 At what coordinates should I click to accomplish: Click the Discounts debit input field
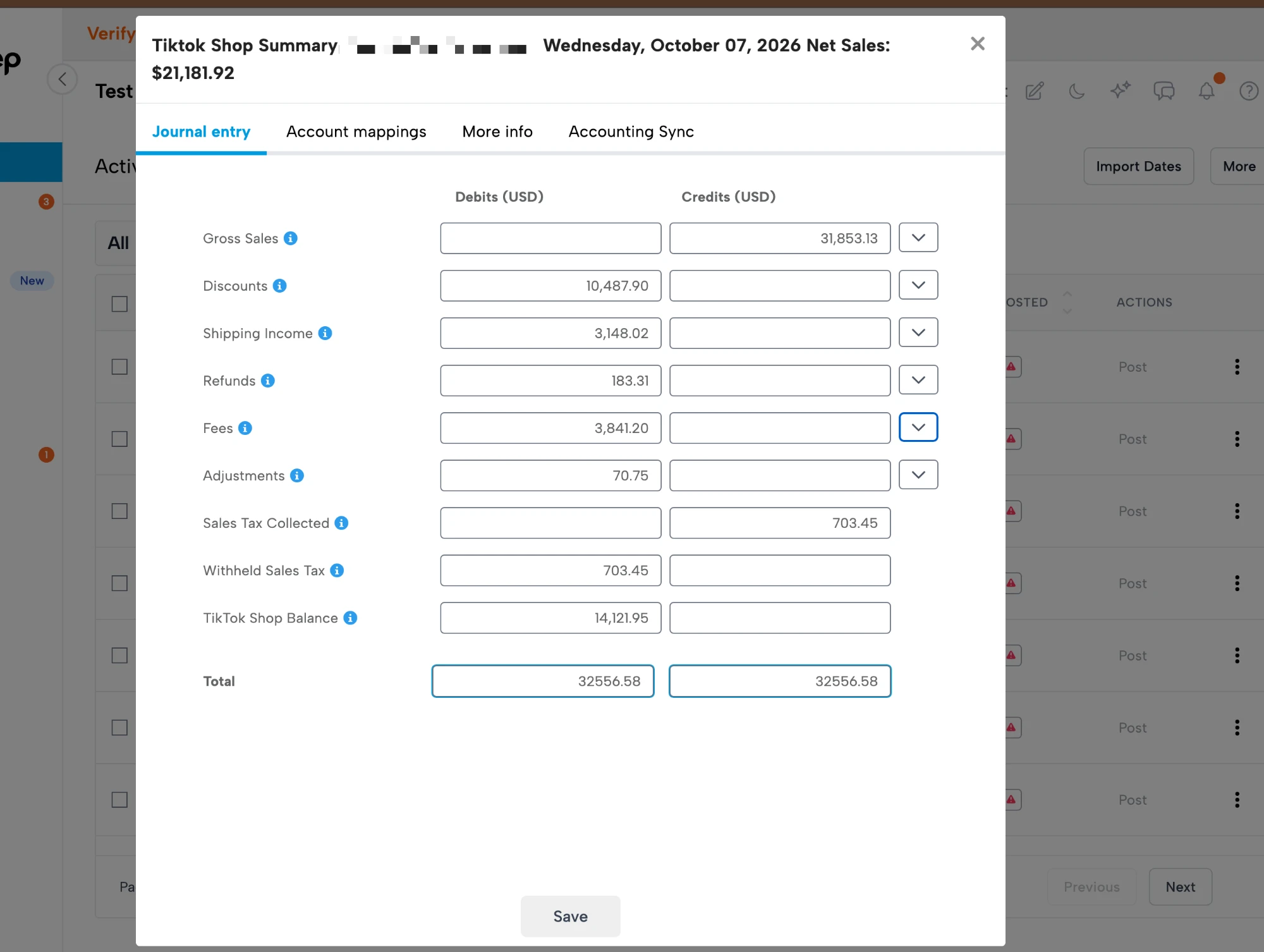pos(550,286)
